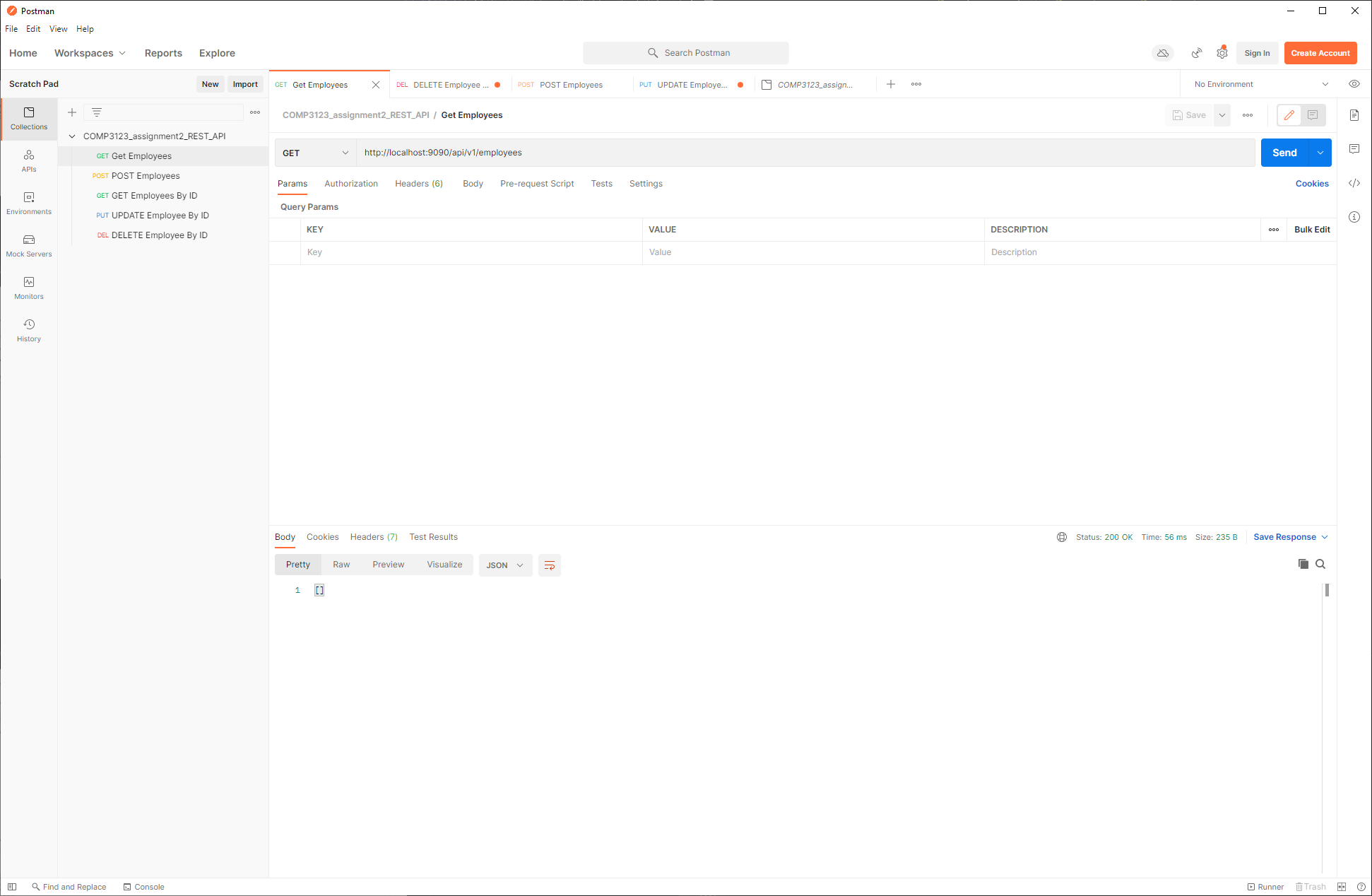Open the documentation icon on right sidebar
1372x896 pixels.
click(1354, 115)
